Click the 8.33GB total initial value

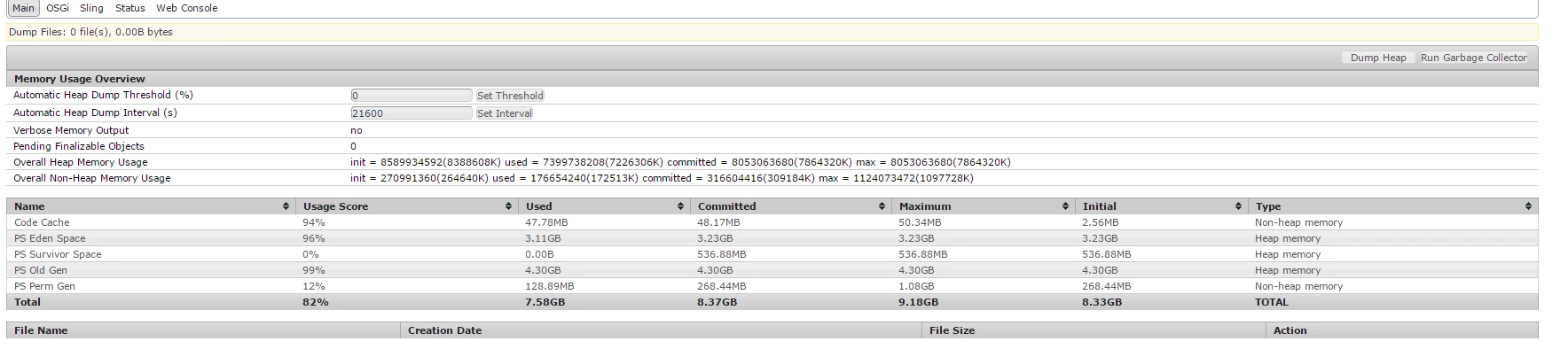click(1102, 302)
